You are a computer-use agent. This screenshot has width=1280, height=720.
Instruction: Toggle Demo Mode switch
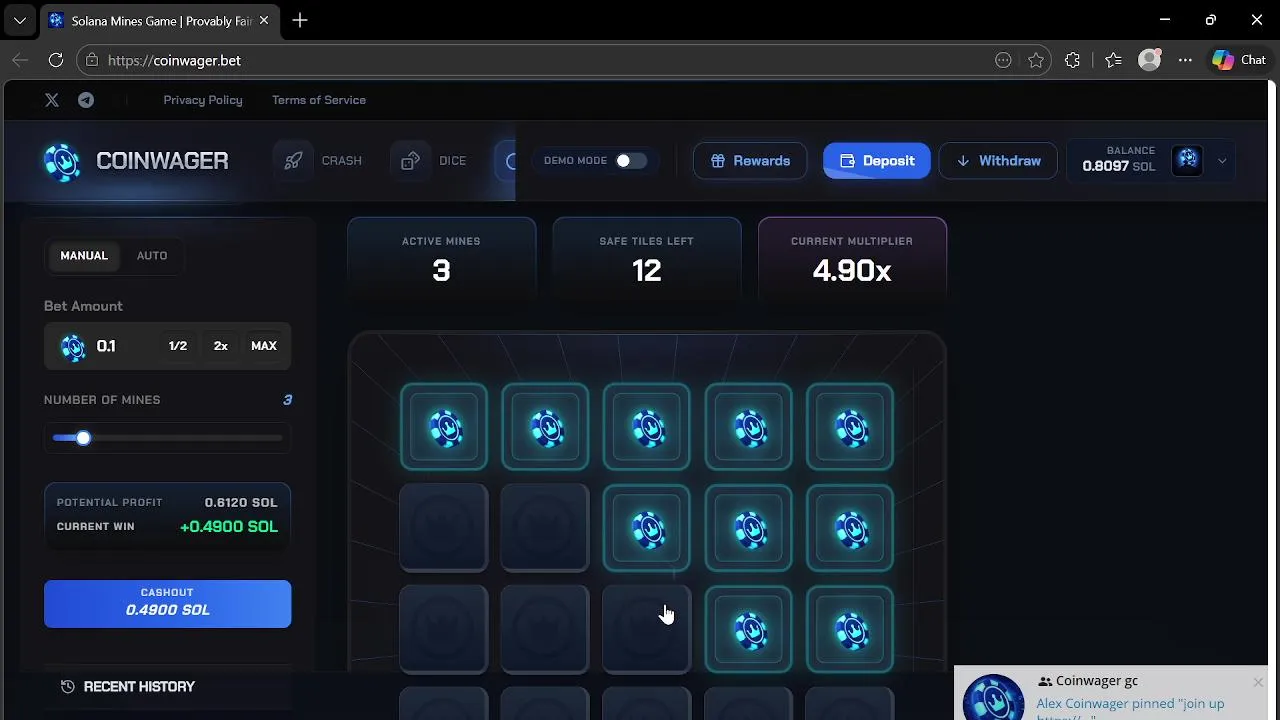[631, 161]
